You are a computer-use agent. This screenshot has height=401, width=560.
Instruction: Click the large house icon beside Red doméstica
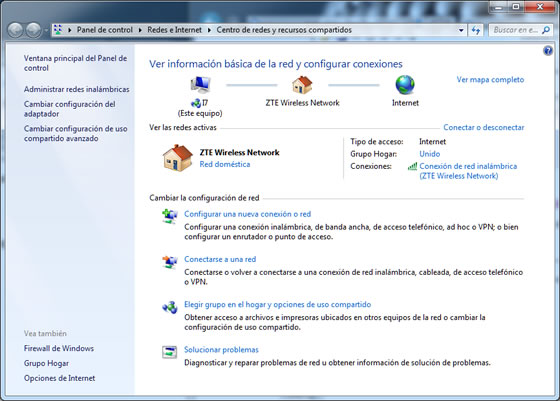[x=178, y=158]
